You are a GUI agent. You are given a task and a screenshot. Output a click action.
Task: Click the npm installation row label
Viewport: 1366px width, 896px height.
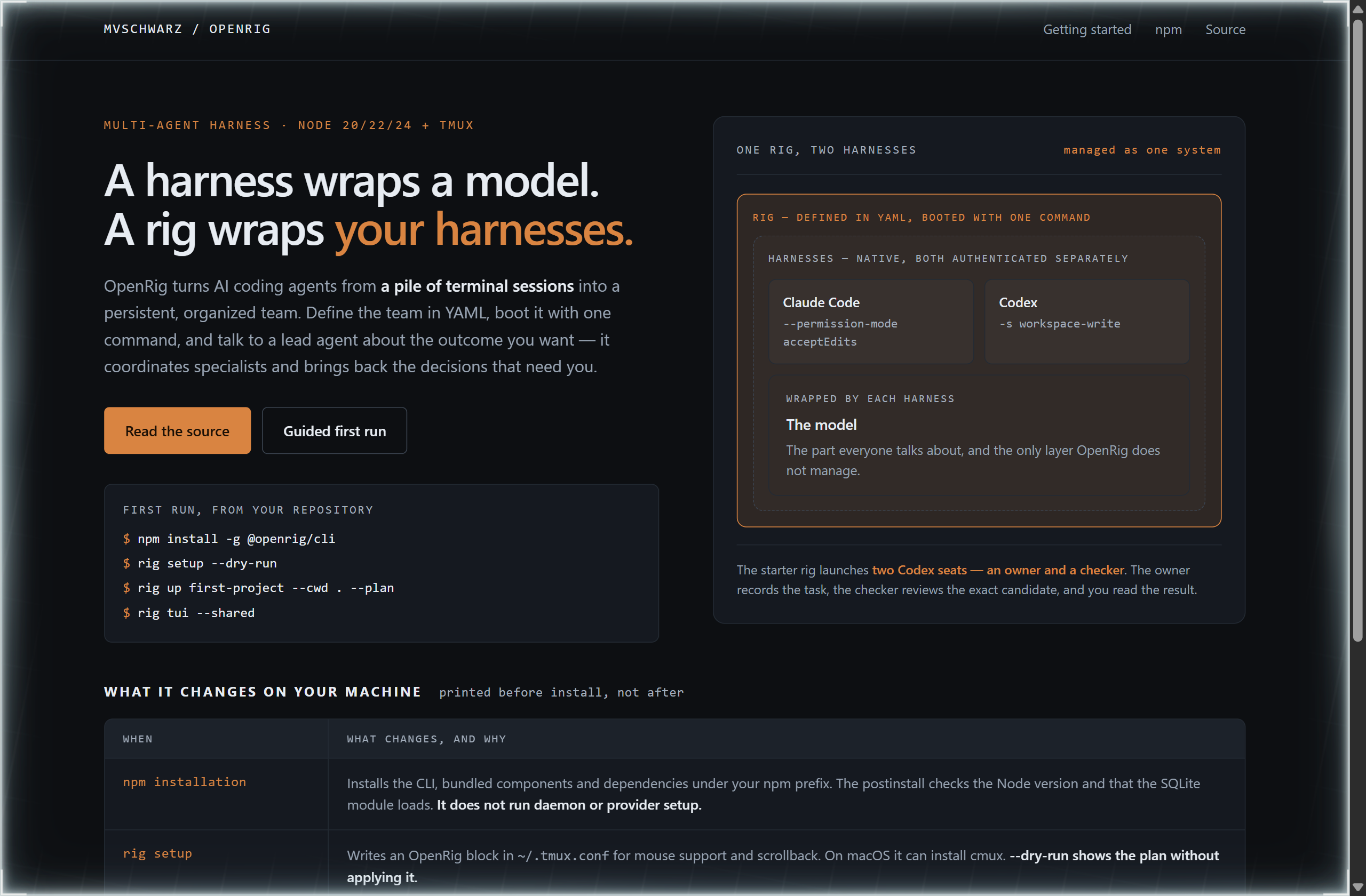[x=184, y=782]
